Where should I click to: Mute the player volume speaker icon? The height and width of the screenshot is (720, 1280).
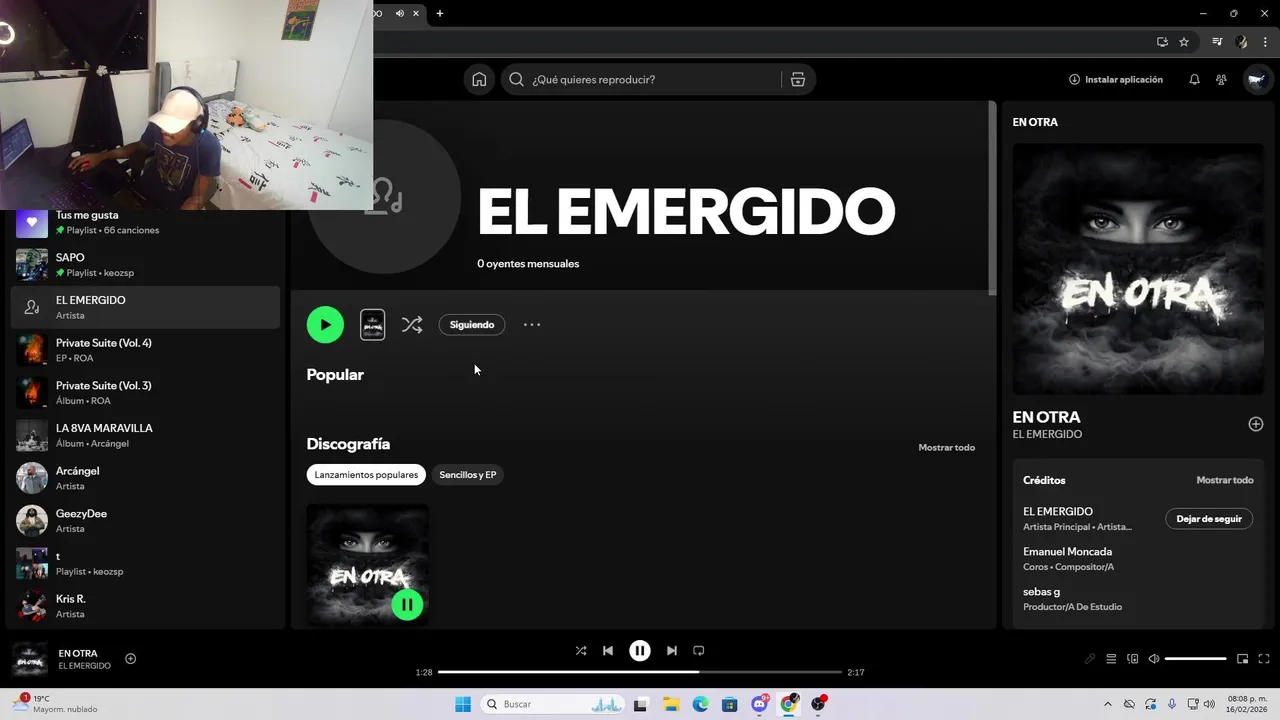point(1154,659)
